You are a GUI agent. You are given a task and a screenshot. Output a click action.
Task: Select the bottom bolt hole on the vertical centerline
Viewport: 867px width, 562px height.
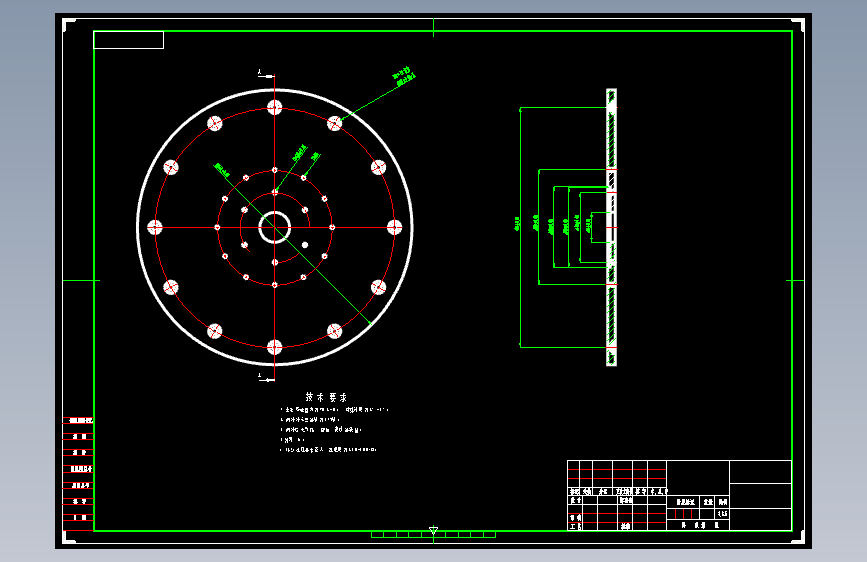(275, 347)
